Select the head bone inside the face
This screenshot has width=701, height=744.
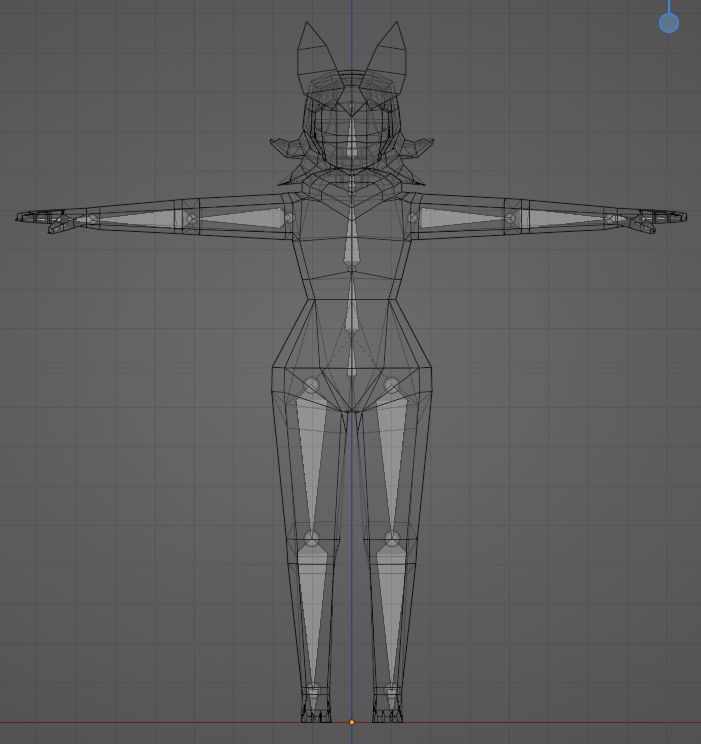352,136
